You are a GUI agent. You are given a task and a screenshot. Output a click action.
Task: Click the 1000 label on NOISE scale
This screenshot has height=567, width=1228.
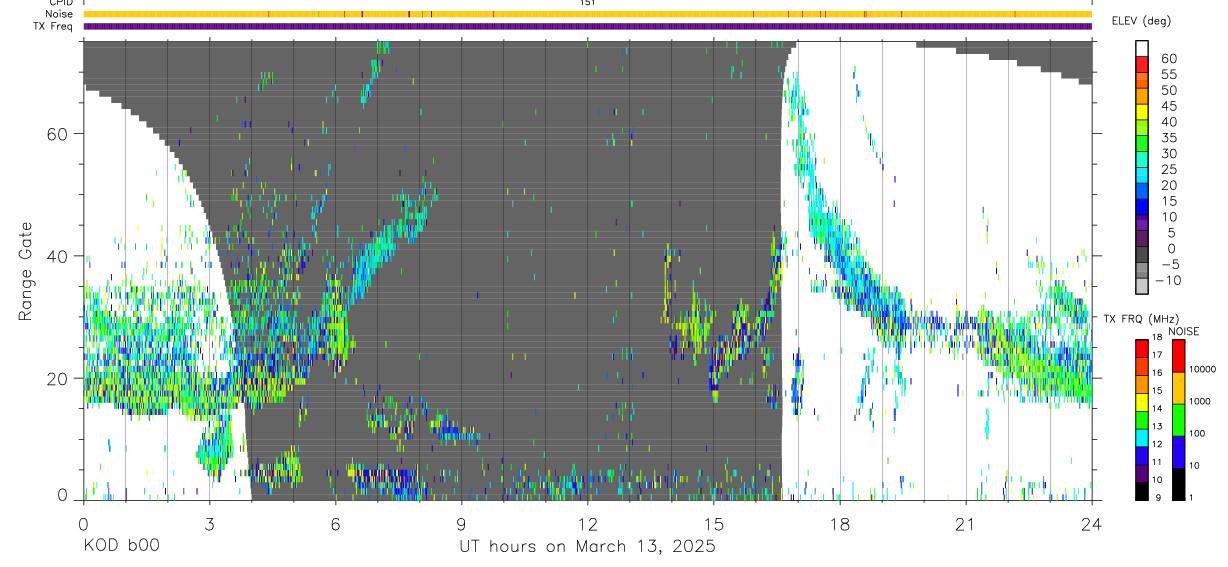(x=1199, y=401)
